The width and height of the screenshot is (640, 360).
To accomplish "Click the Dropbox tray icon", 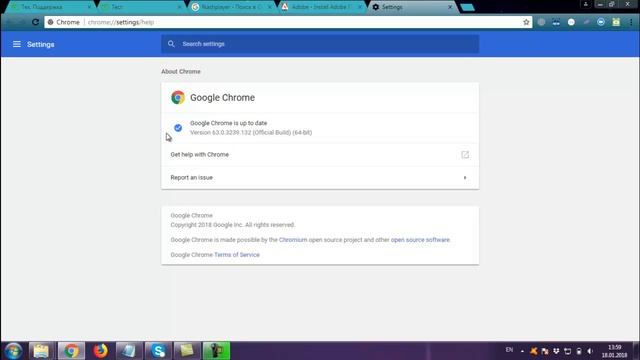I will pos(556,351).
